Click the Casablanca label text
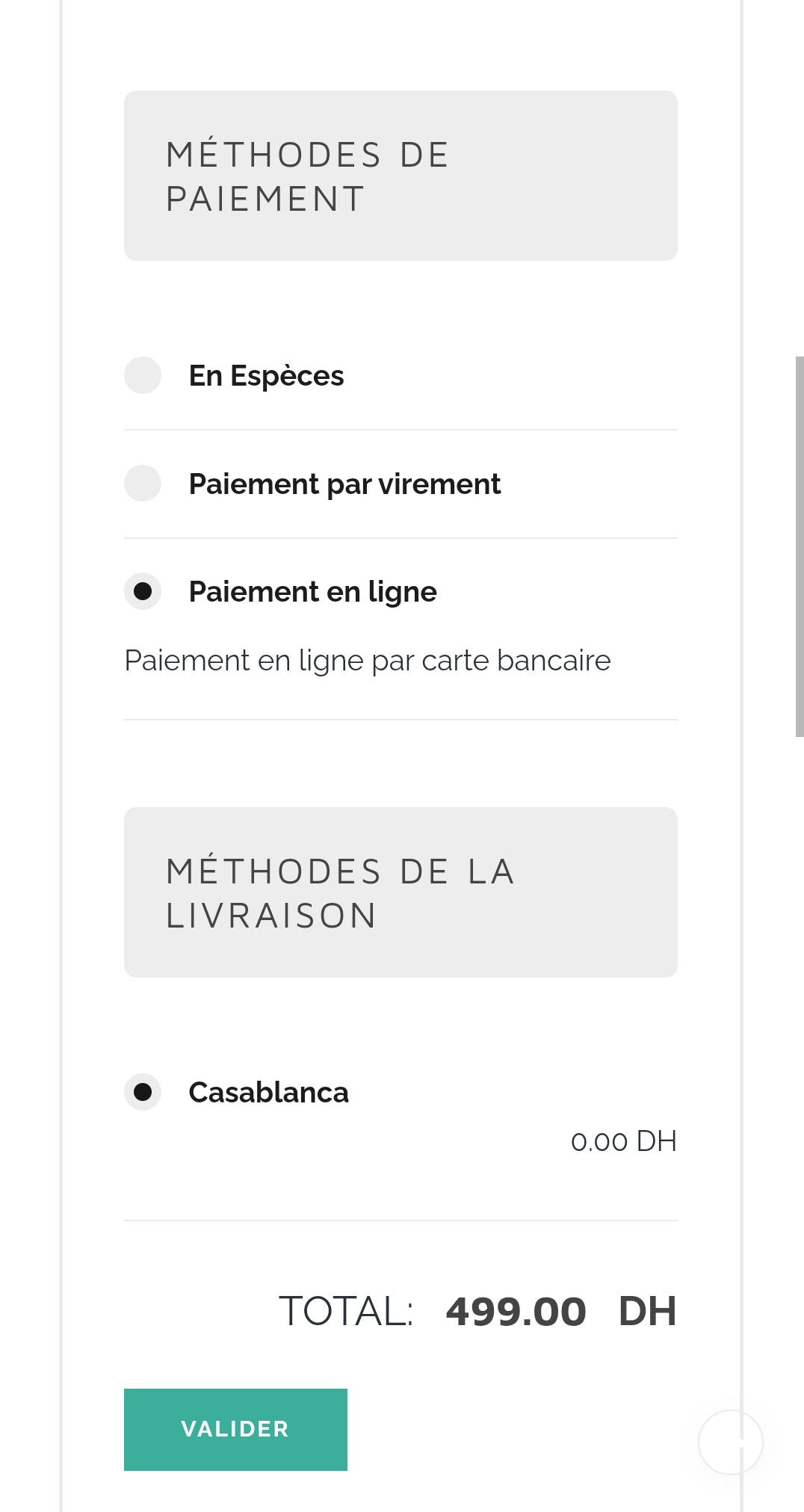804x1512 pixels. [268, 1093]
